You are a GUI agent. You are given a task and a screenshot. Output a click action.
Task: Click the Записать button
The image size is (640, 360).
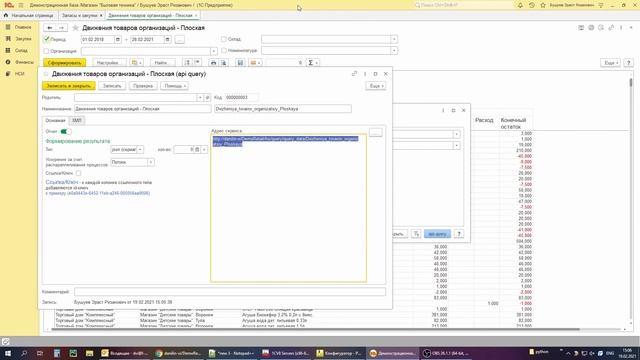point(112,86)
